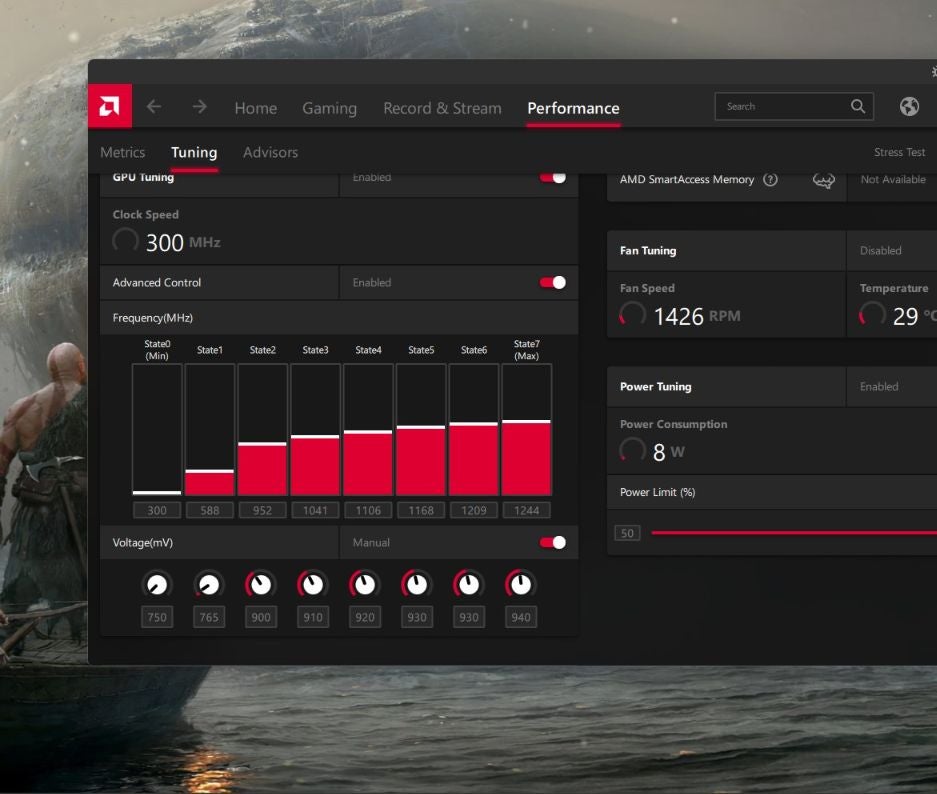Toggle the GPU Tuning switch
This screenshot has height=794, width=937.
point(553,177)
